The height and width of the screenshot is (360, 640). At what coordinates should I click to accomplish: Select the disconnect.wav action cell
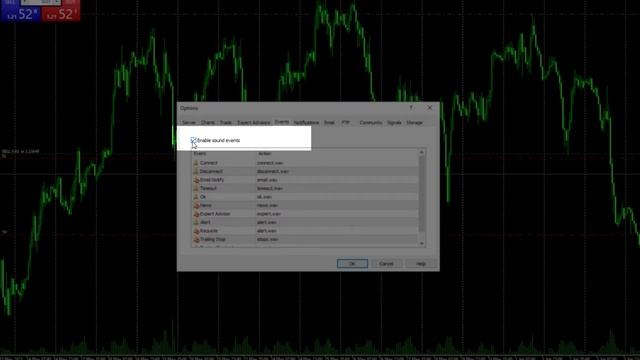pyautogui.click(x=273, y=171)
